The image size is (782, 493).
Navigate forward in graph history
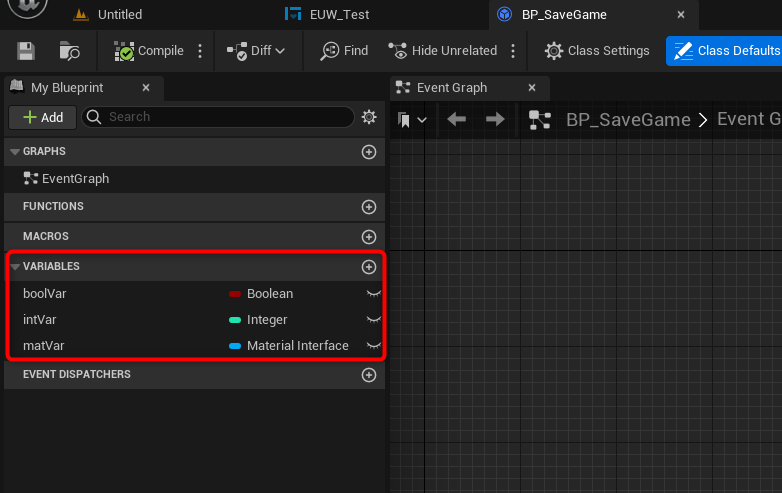click(x=495, y=119)
